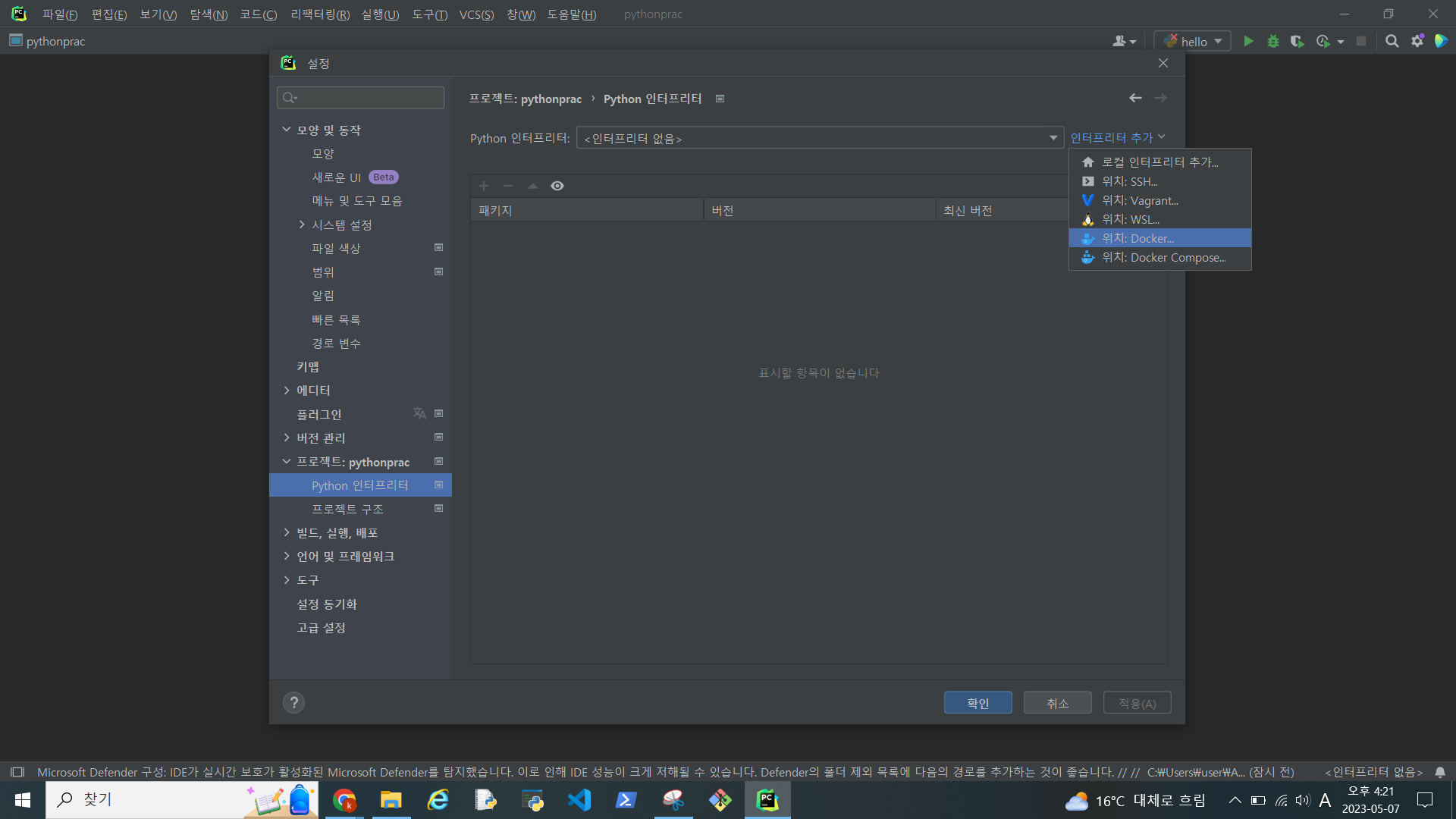Focus the settings search field
Viewport: 1456px width, 819px height.
tap(361, 97)
